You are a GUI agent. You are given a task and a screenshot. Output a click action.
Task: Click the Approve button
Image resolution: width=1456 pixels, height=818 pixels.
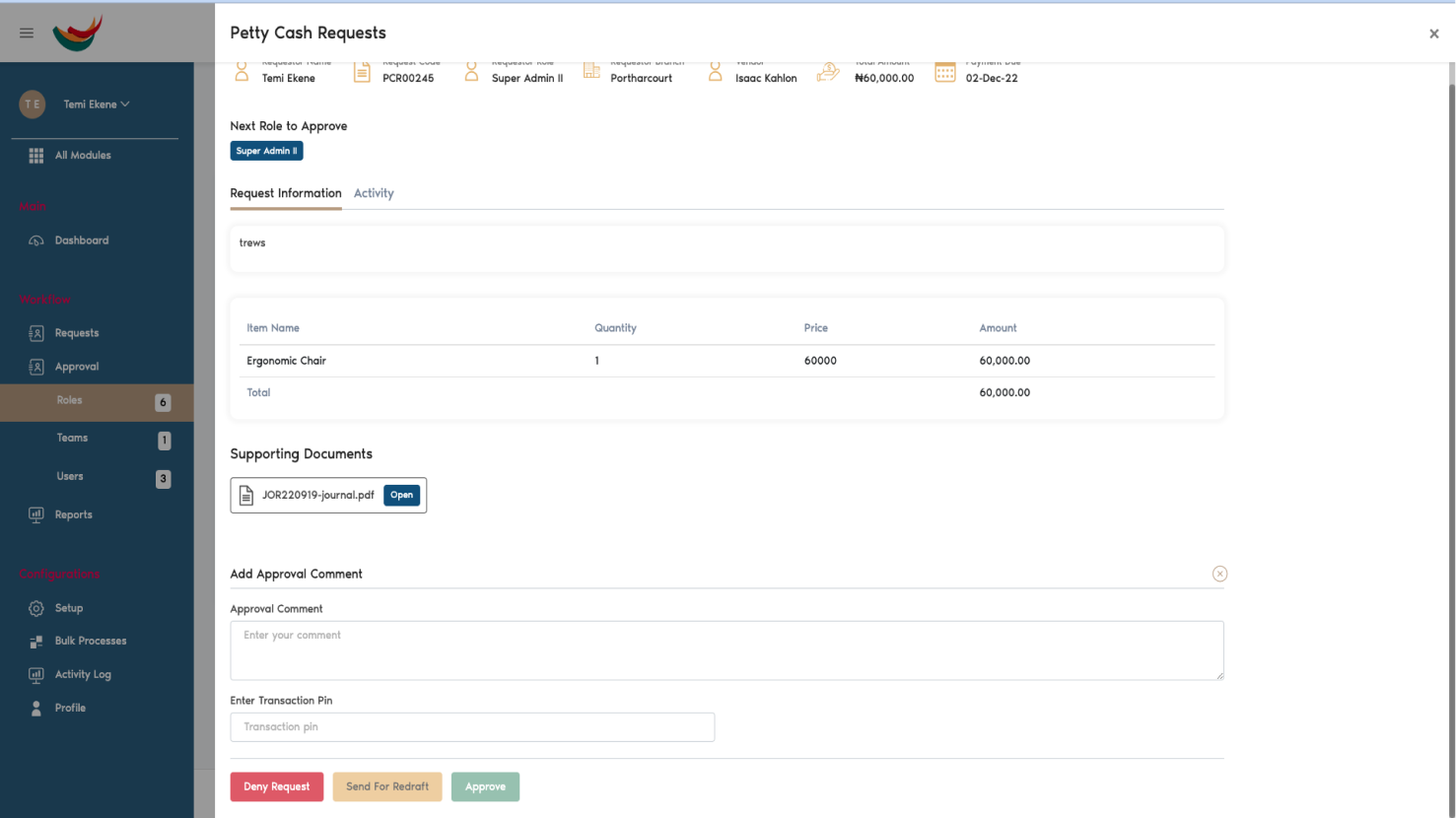pos(485,786)
